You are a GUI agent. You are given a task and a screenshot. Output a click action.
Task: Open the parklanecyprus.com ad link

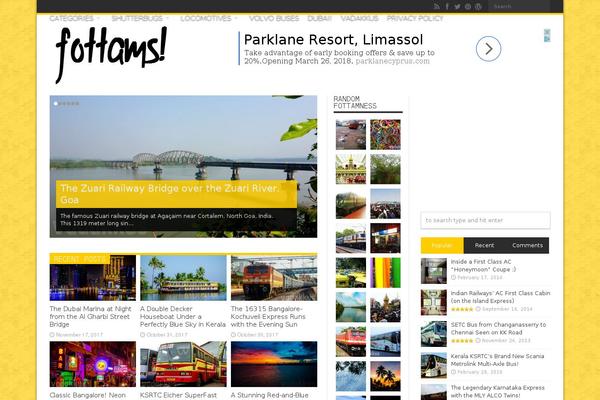393,61
